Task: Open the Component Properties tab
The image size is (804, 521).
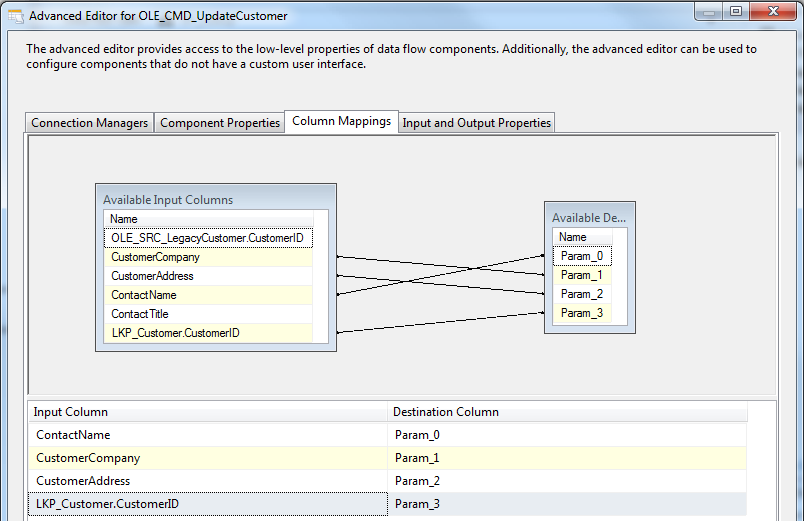Action: 219,123
